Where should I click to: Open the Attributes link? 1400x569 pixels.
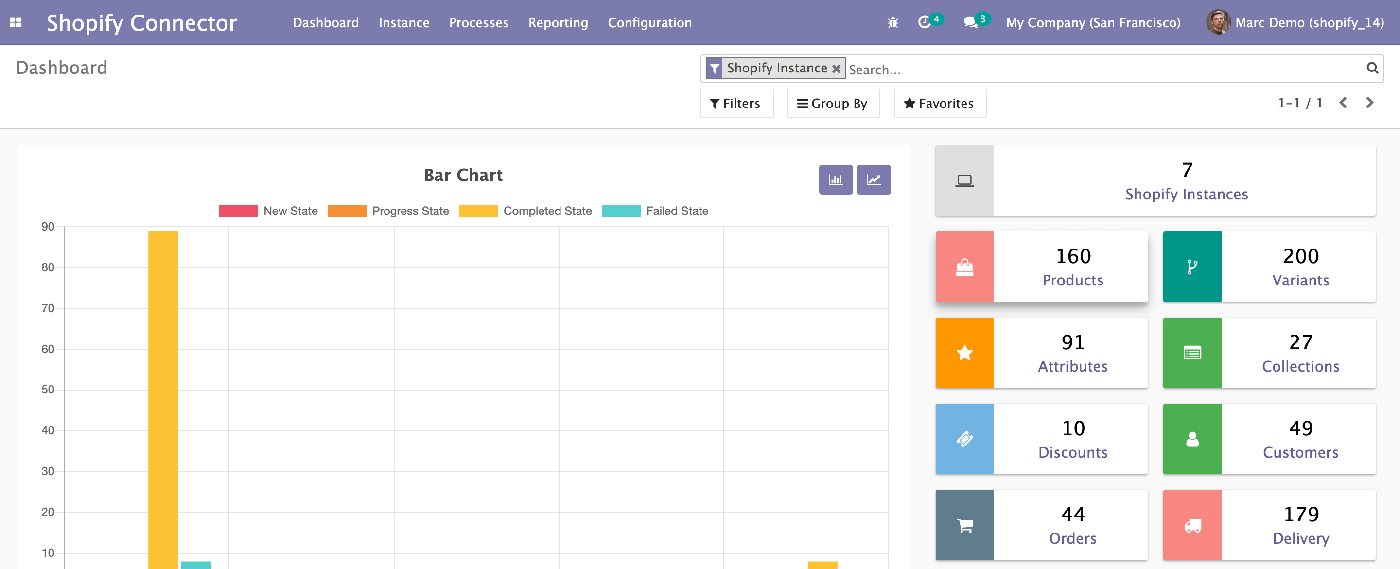(1073, 366)
